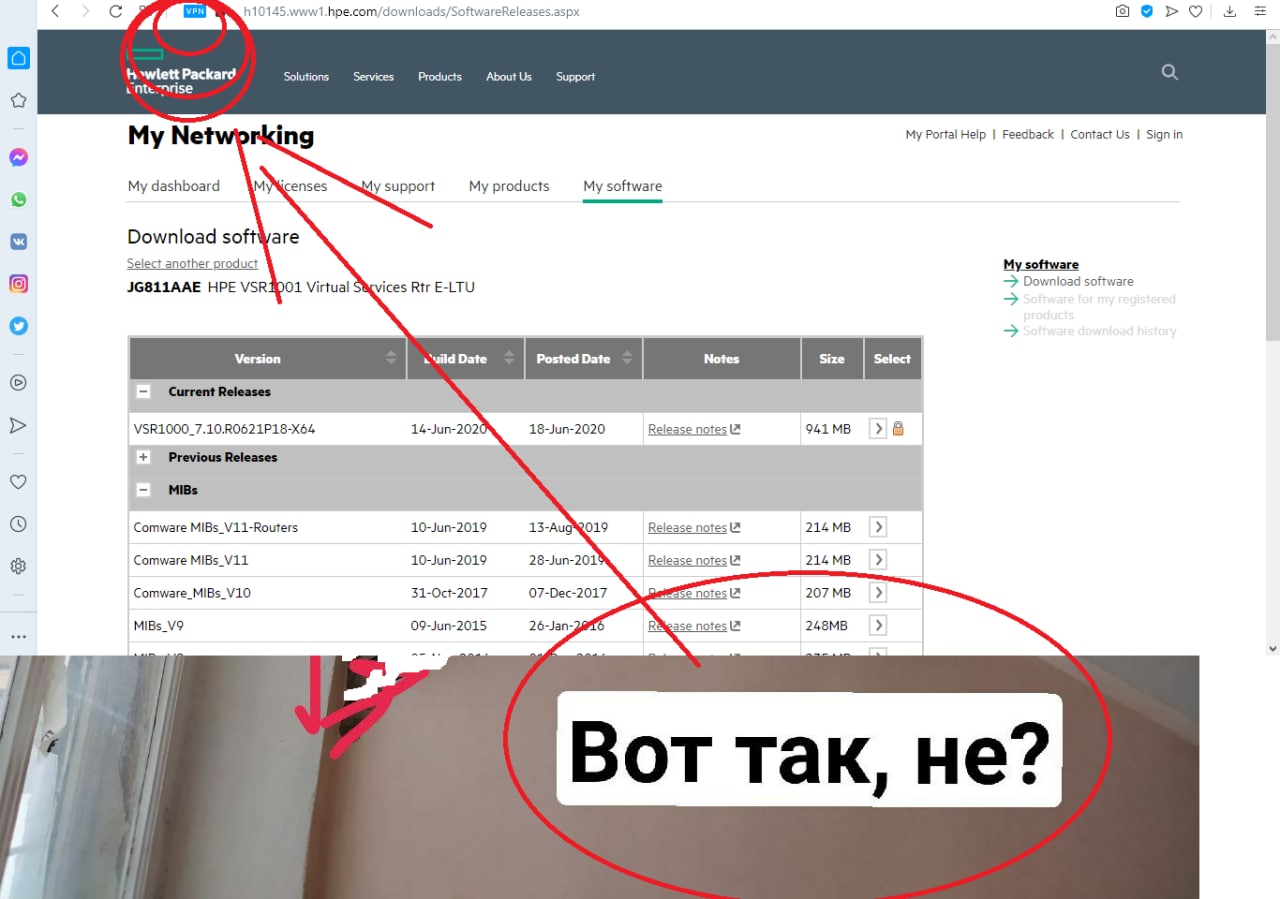Open Release notes for Comware MIBs_V11-Routers
The width and height of the screenshot is (1280, 899).
tap(694, 528)
